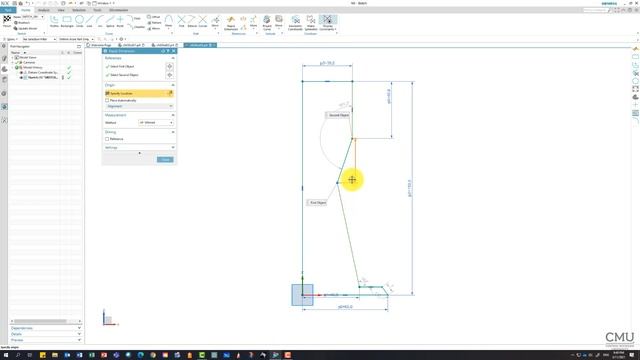Click the Finish Sketch flag icon

(7, 20)
